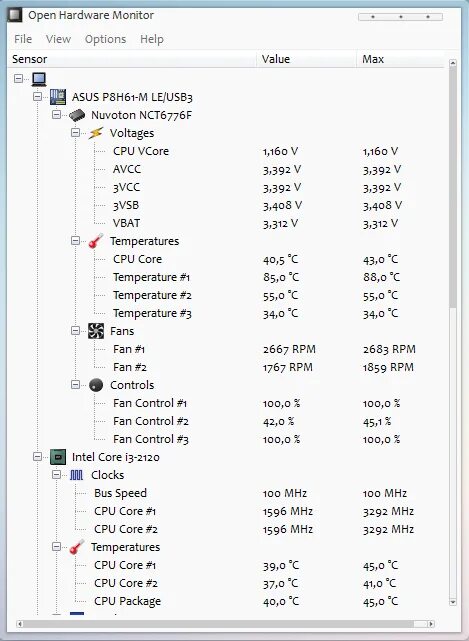This screenshot has width=469, height=641.
Task: Click the Controls knob icon
Action: point(96,385)
